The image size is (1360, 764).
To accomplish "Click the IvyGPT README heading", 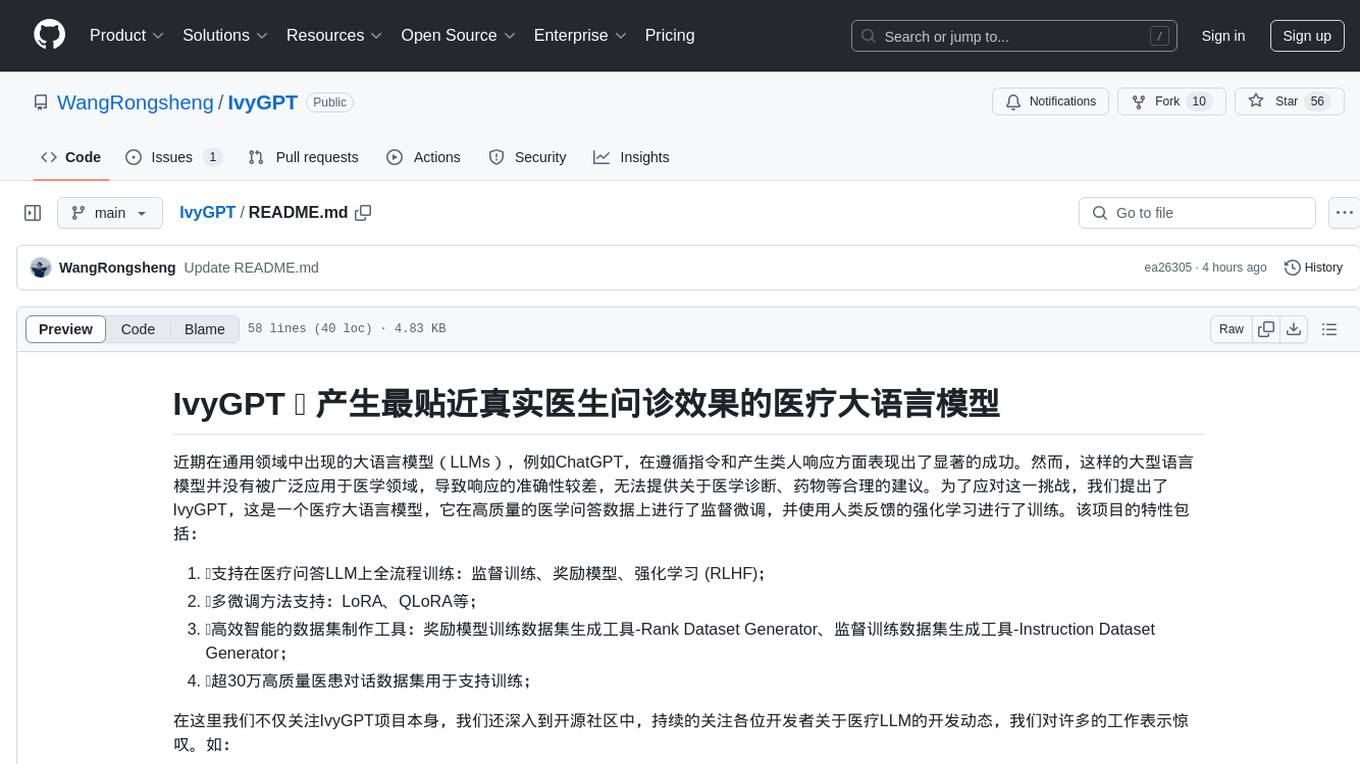I will [x=586, y=403].
